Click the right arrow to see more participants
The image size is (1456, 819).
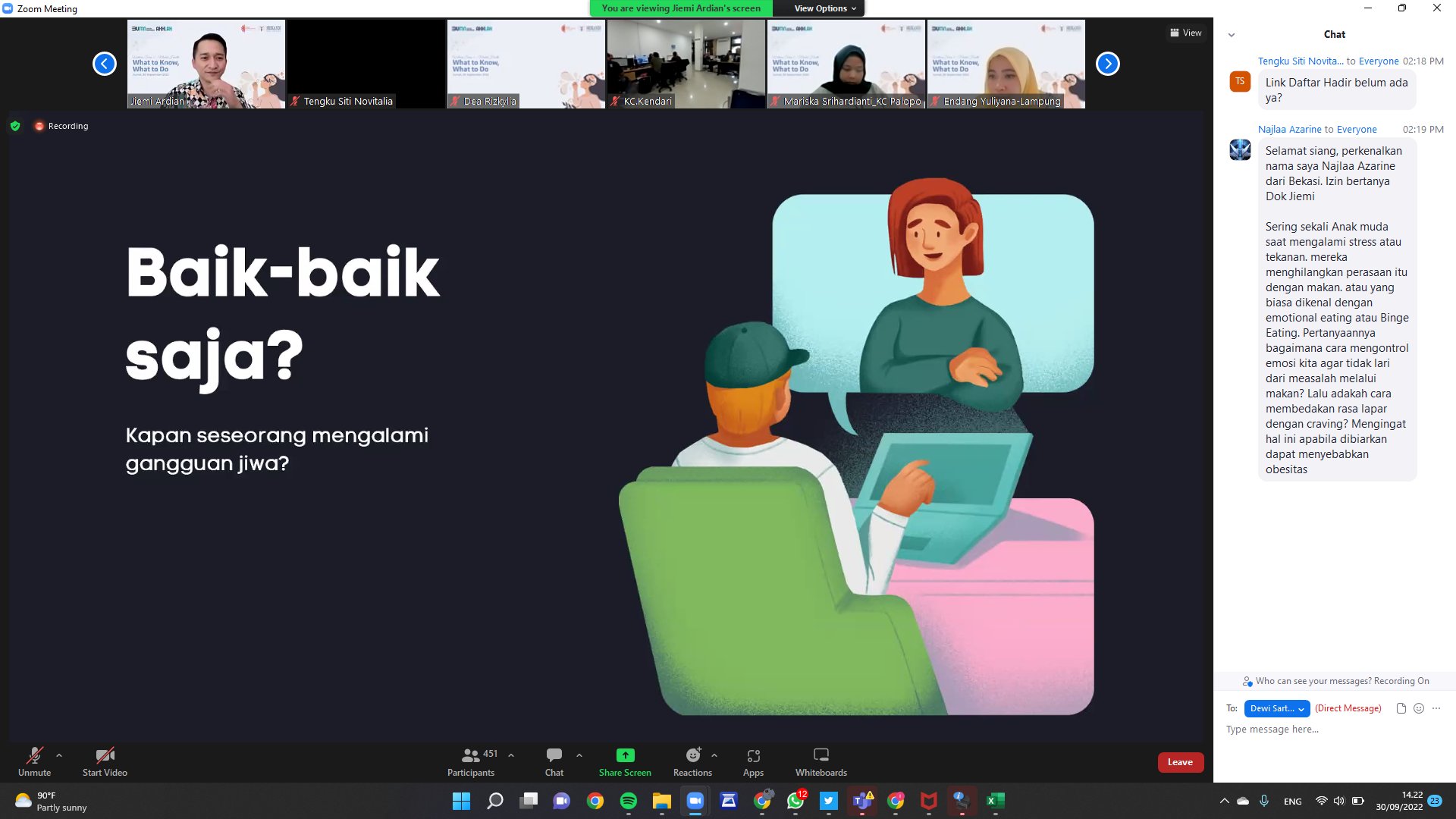pos(1107,64)
